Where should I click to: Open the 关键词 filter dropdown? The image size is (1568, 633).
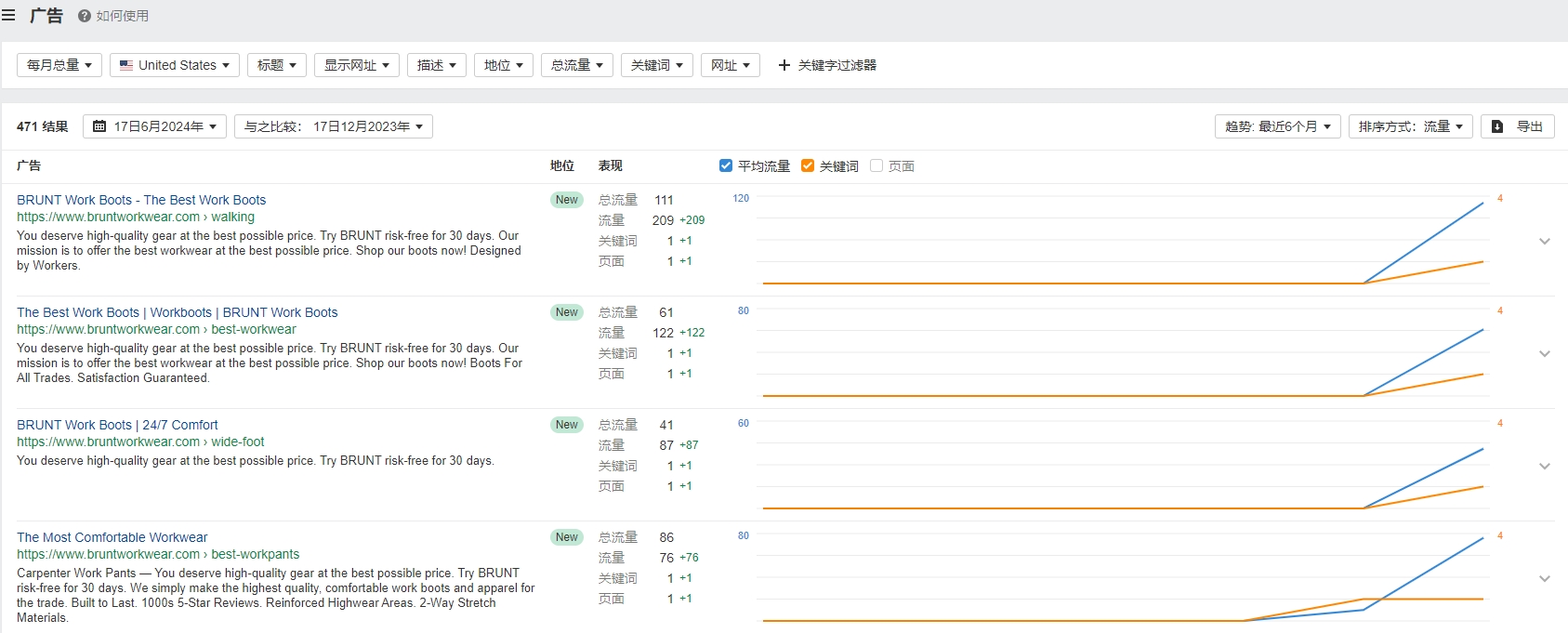click(x=657, y=65)
